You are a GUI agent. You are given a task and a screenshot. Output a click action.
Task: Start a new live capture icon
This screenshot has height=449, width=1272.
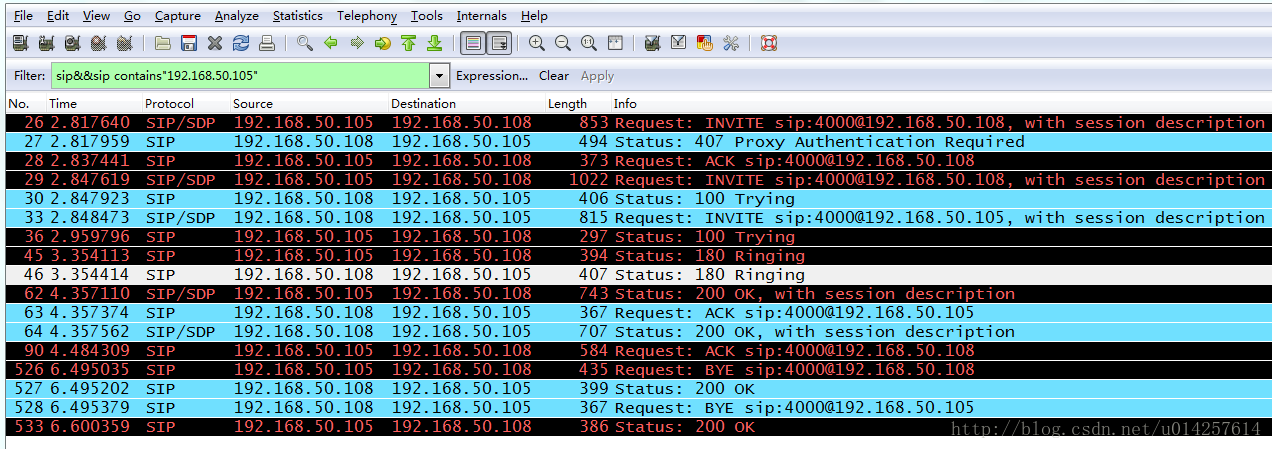pos(72,43)
